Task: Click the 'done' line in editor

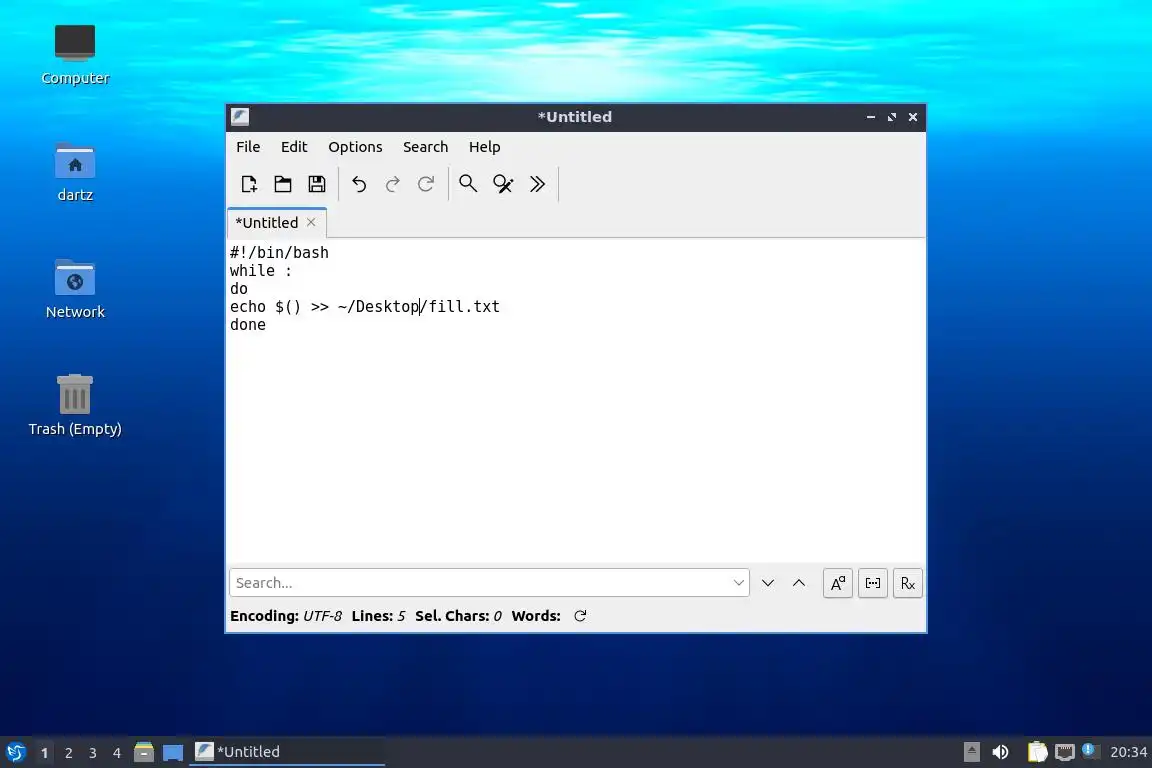Action: (248, 325)
